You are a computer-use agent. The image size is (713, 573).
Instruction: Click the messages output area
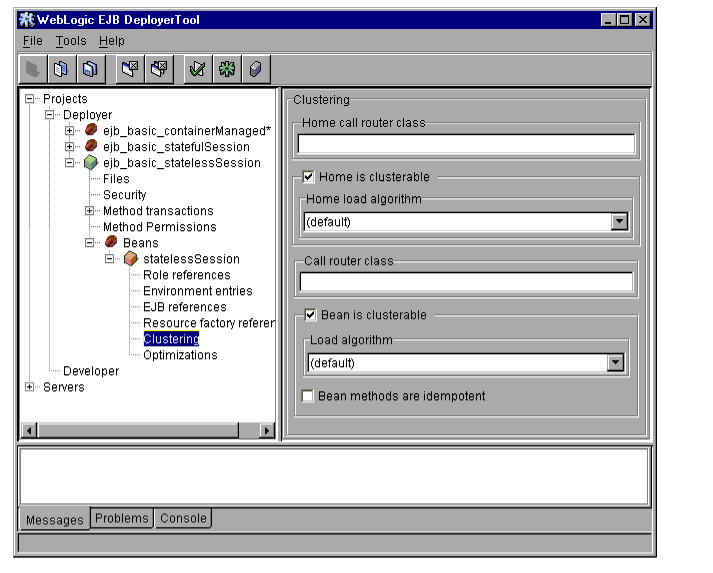(334, 476)
